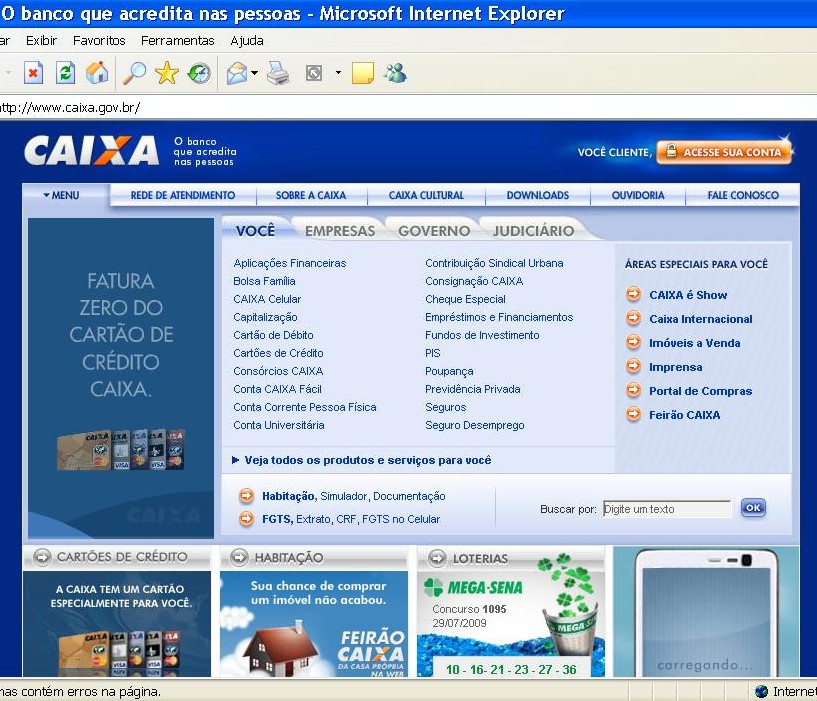The height and width of the screenshot is (701, 817).
Task: Open Rede de Atendimento
Action: click(x=183, y=195)
